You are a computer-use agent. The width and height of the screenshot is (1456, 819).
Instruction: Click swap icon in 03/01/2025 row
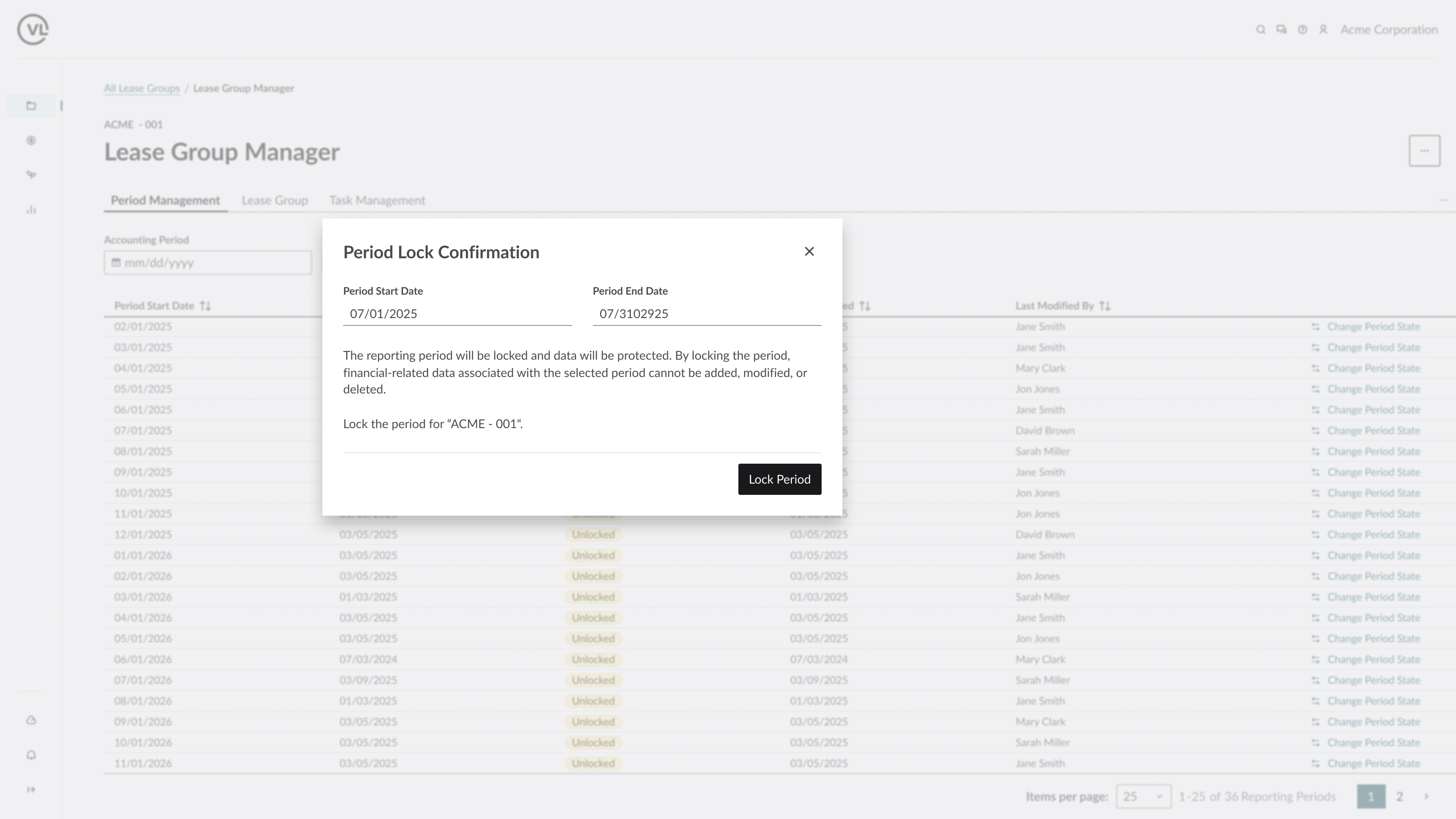tap(1315, 348)
